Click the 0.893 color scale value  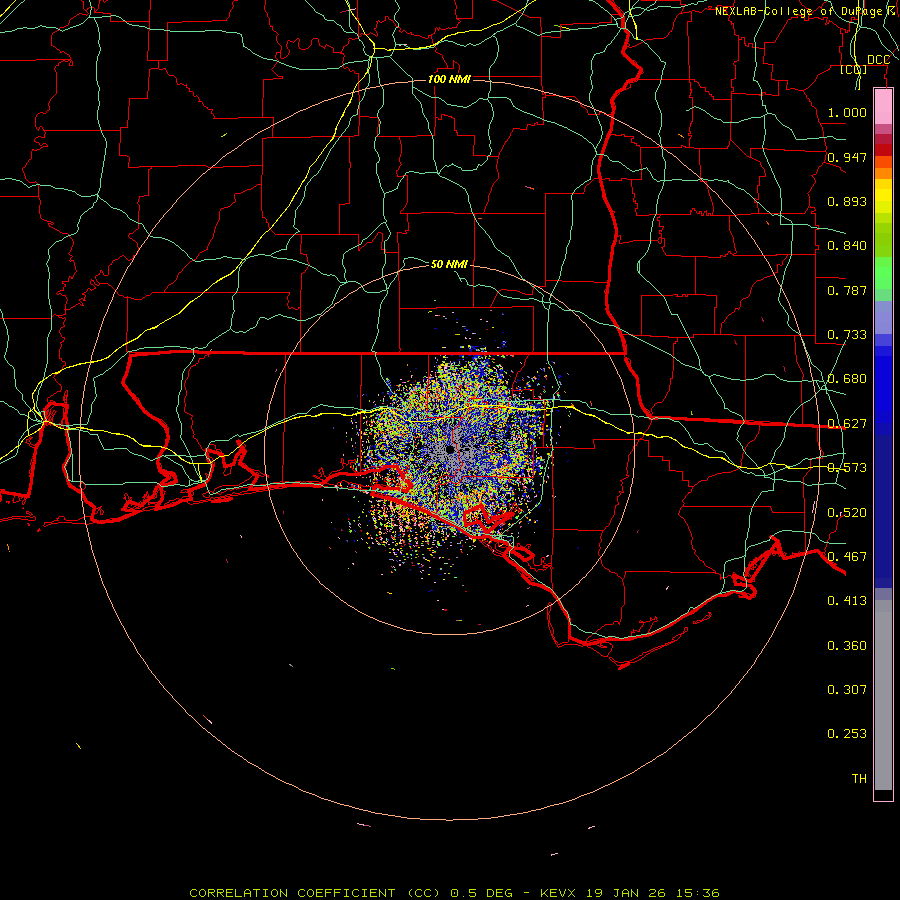tap(847, 201)
